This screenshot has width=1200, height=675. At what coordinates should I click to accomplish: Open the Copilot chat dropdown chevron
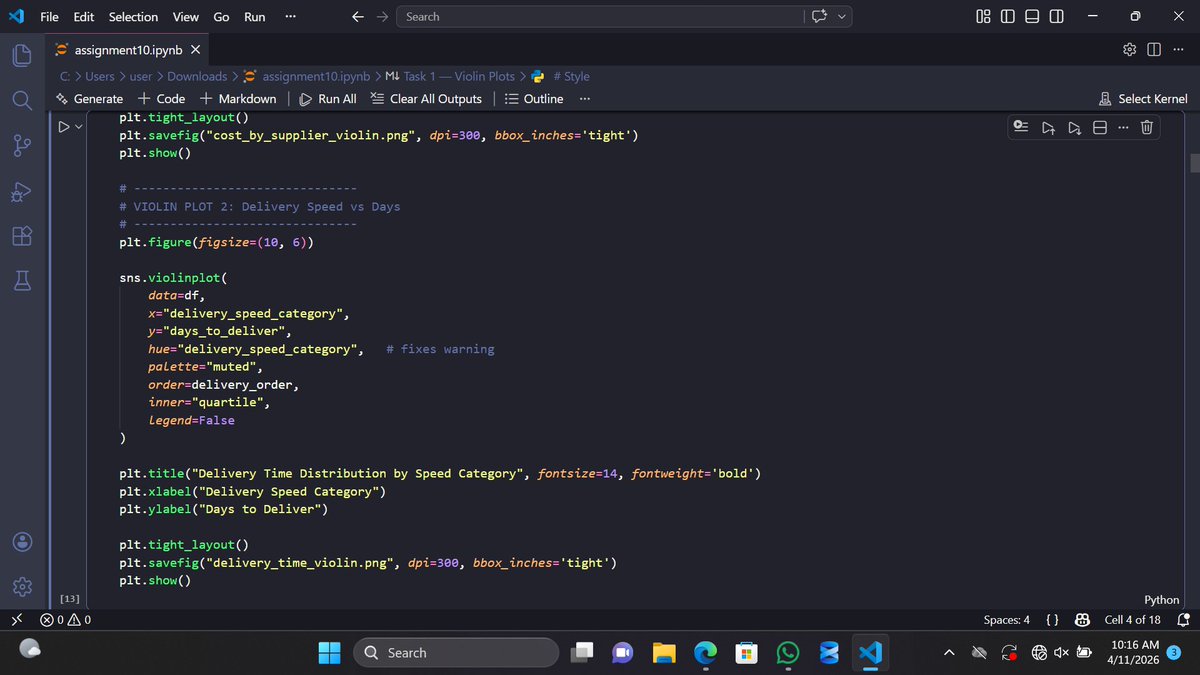tap(843, 16)
